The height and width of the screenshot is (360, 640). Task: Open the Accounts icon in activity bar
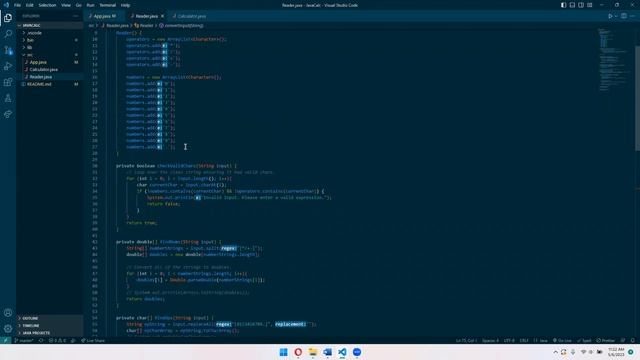click(x=8, y=313)
